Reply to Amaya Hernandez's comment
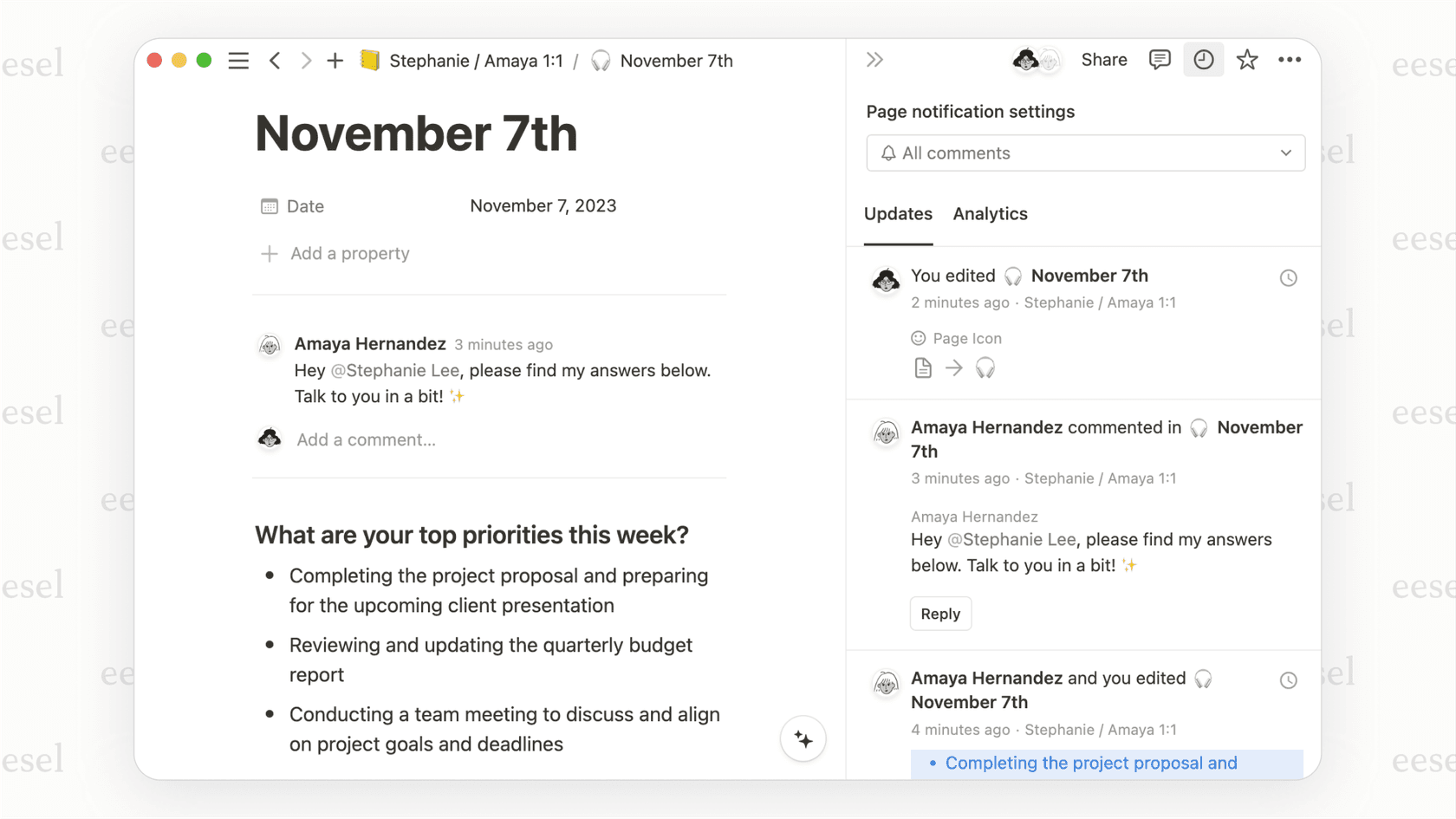Image resolution: width=1456 pixels, height=819 pixels. tap(940, 613)
